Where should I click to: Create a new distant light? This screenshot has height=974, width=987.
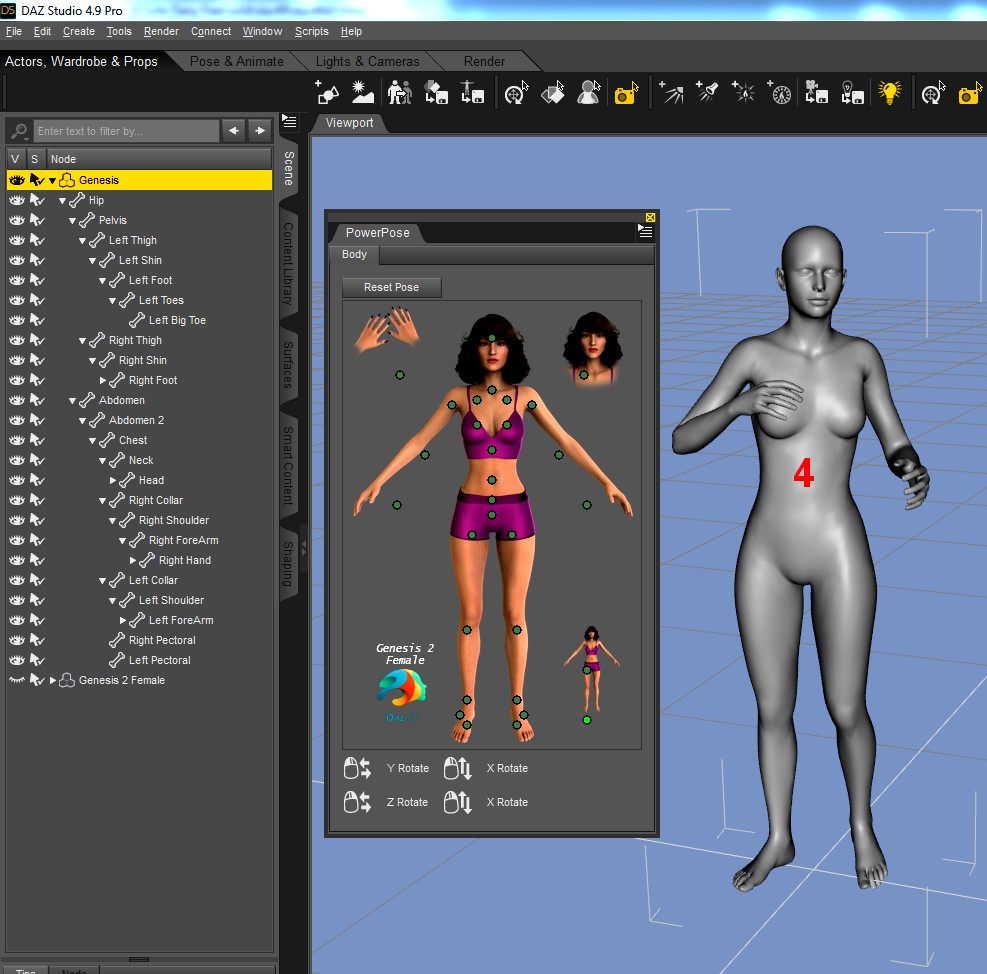(x=671, y=93)
